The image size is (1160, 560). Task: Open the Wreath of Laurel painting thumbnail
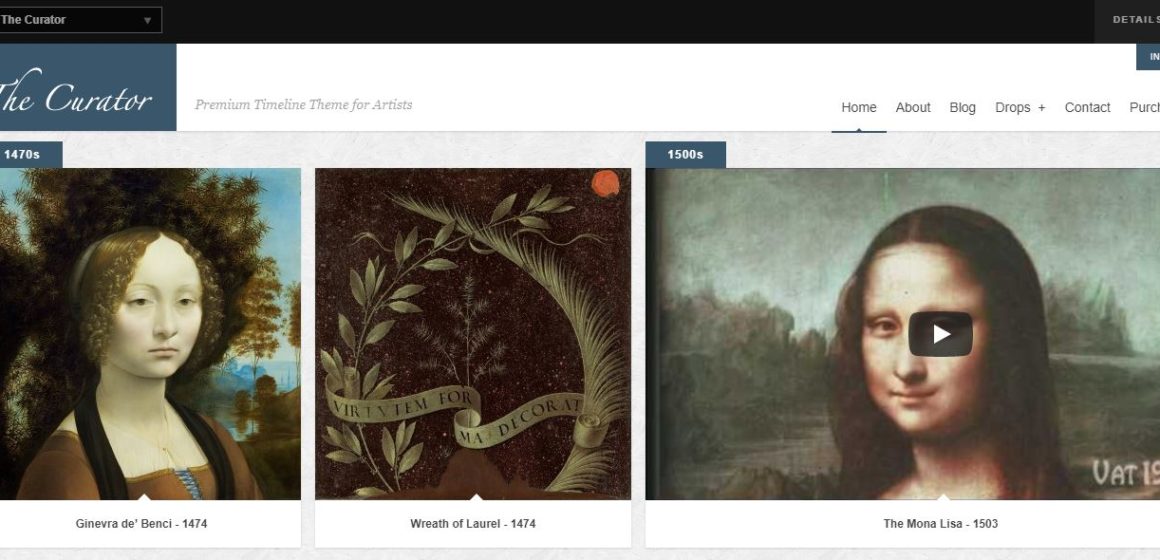click(473, 334)
